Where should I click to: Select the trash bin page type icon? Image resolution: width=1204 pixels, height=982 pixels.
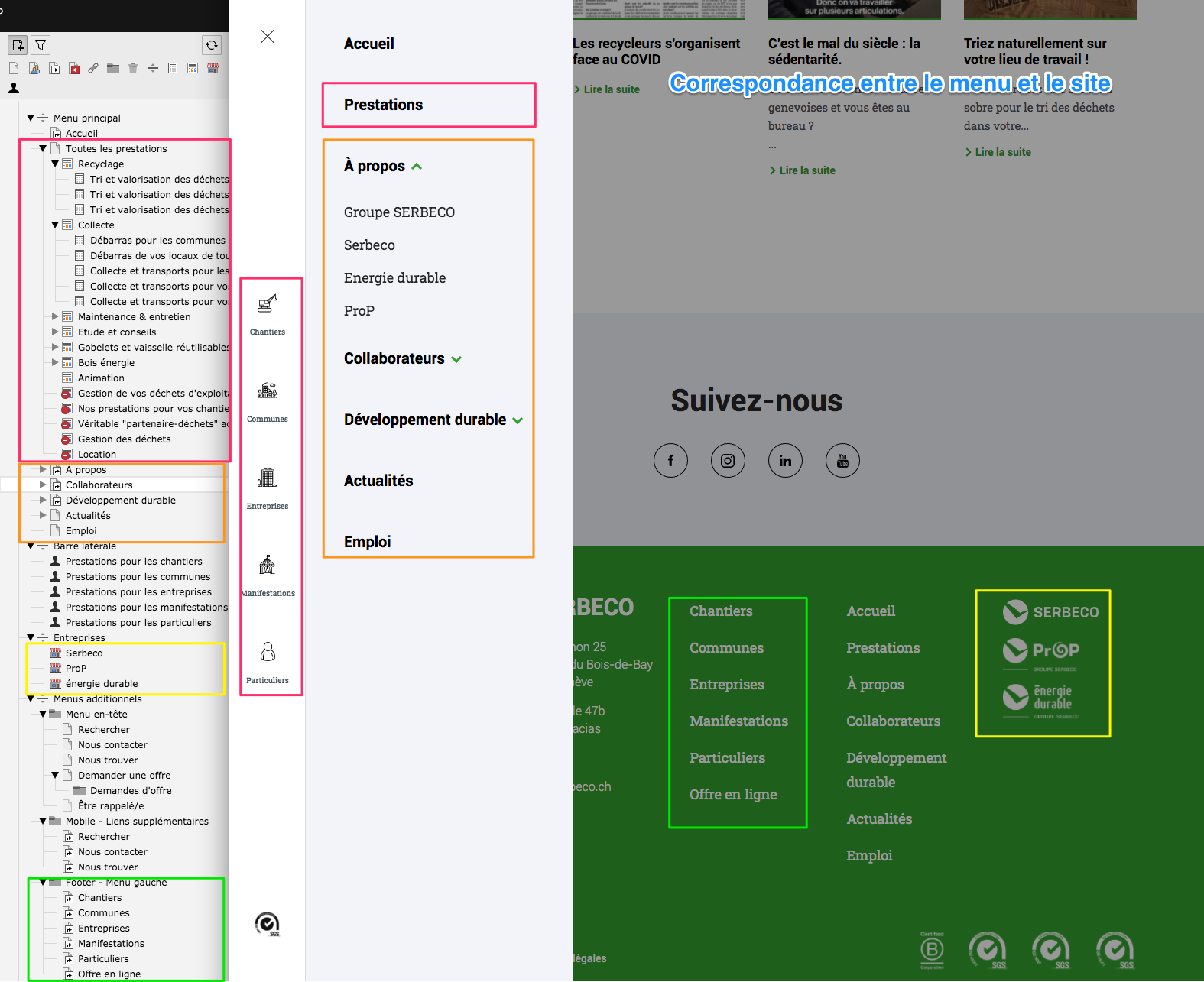tap(133, 68)
